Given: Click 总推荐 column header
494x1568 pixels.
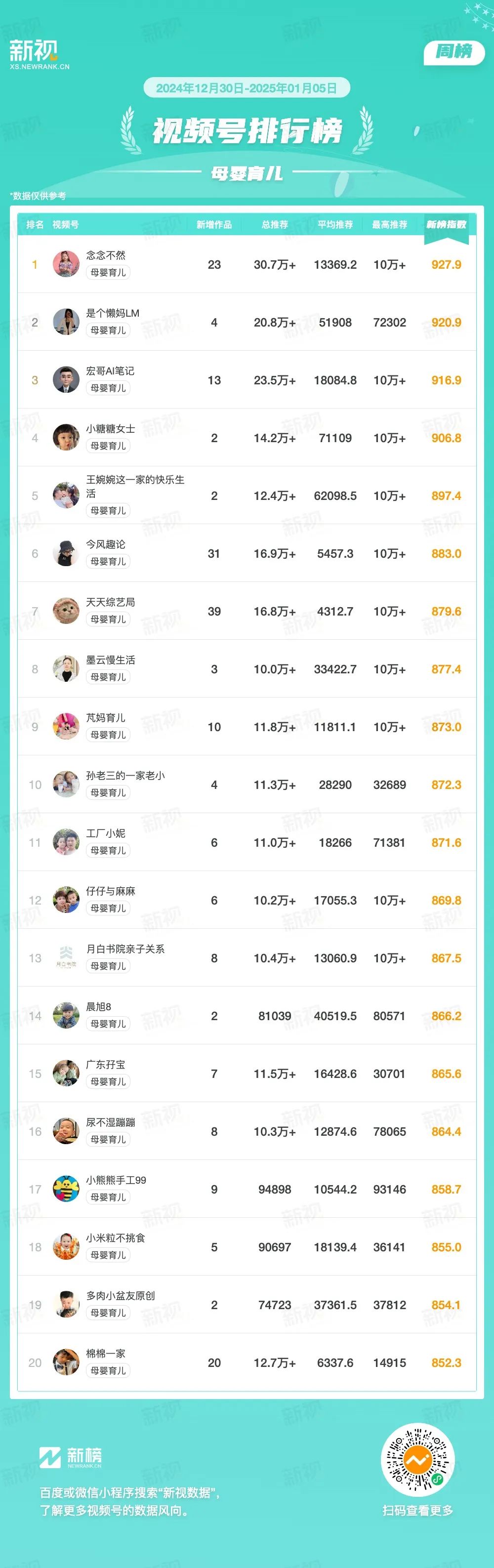Looking at the screenshot, I should click(275, 225).
